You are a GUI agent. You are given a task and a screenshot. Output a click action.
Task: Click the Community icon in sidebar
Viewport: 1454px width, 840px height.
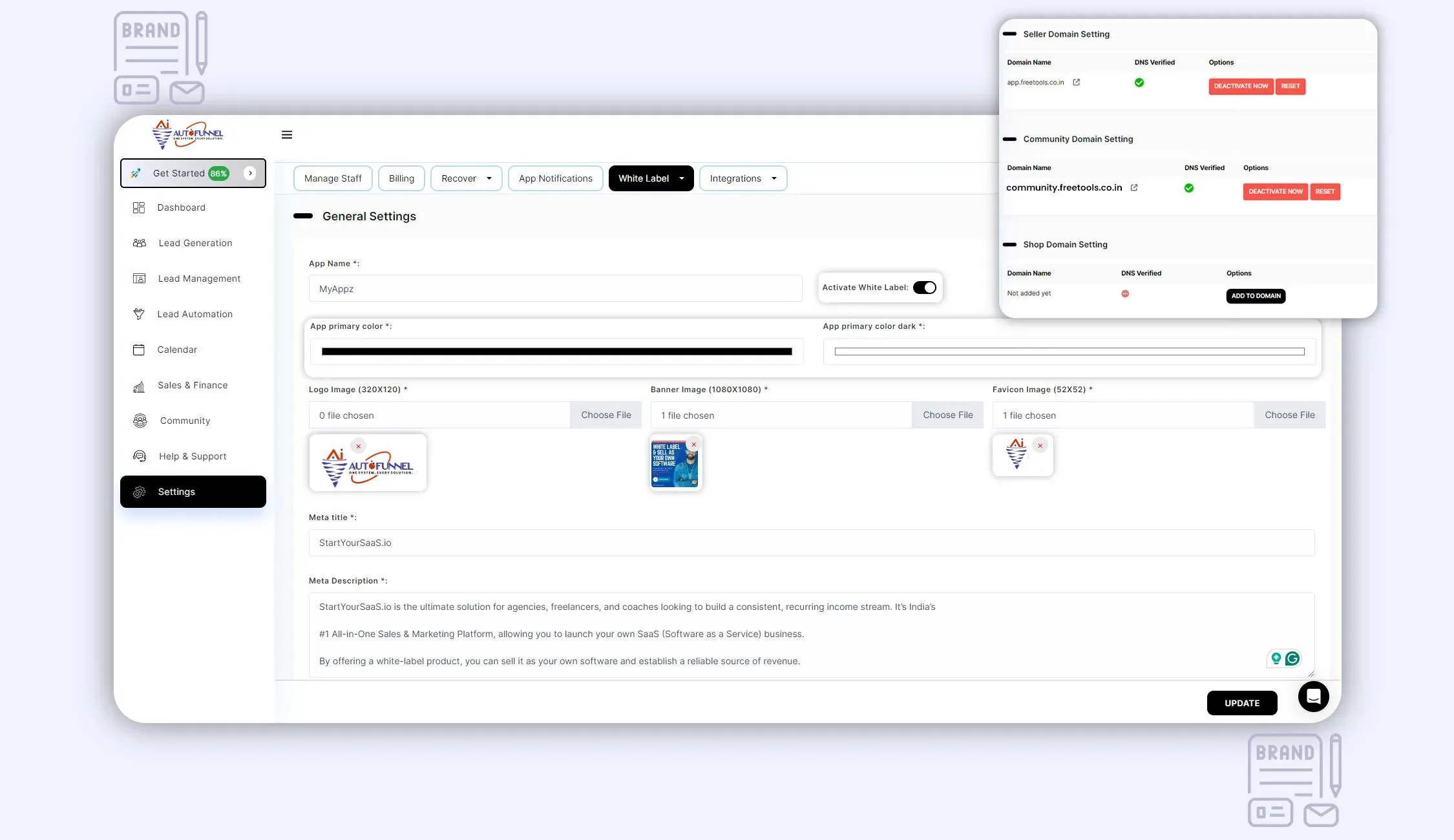pyautogui.click(x=140, y=421)
